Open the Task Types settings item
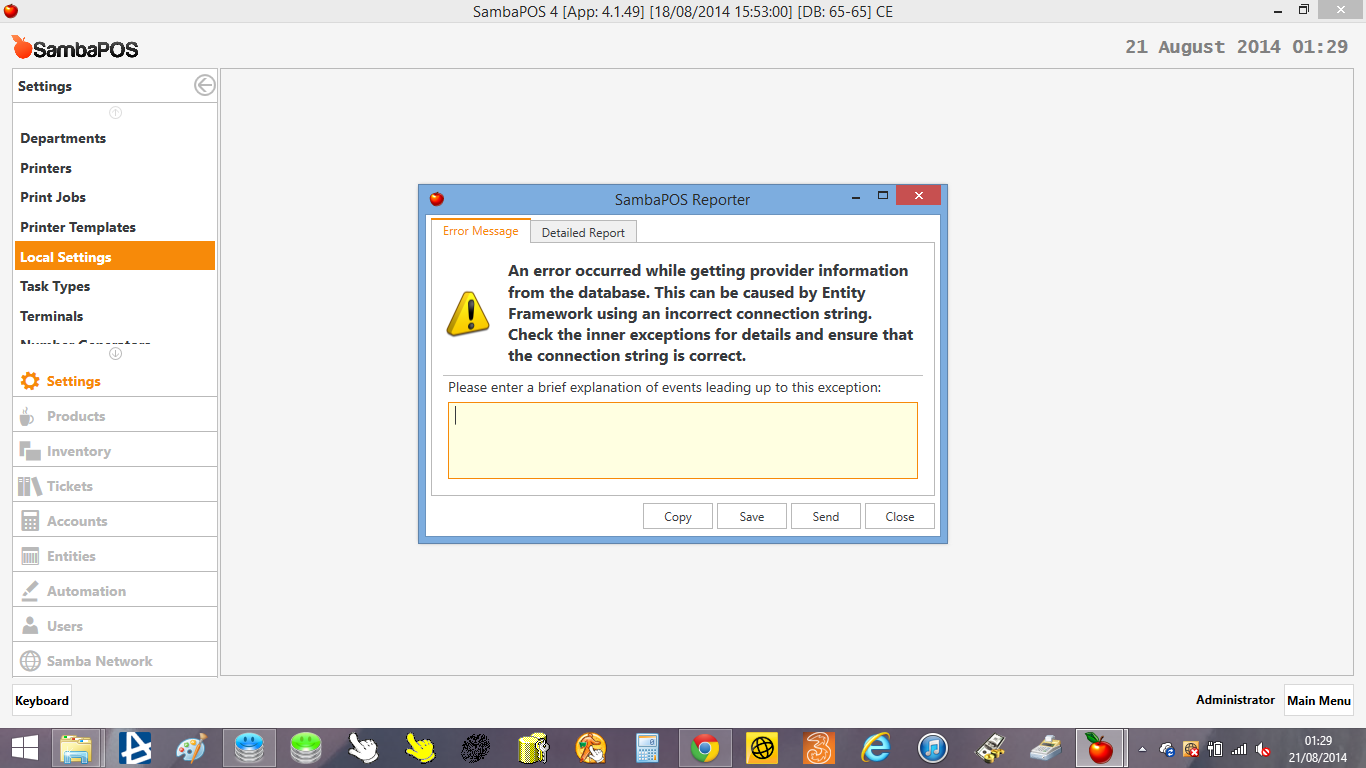This screenshot has height=768, width=1366. tap(115, 286)
